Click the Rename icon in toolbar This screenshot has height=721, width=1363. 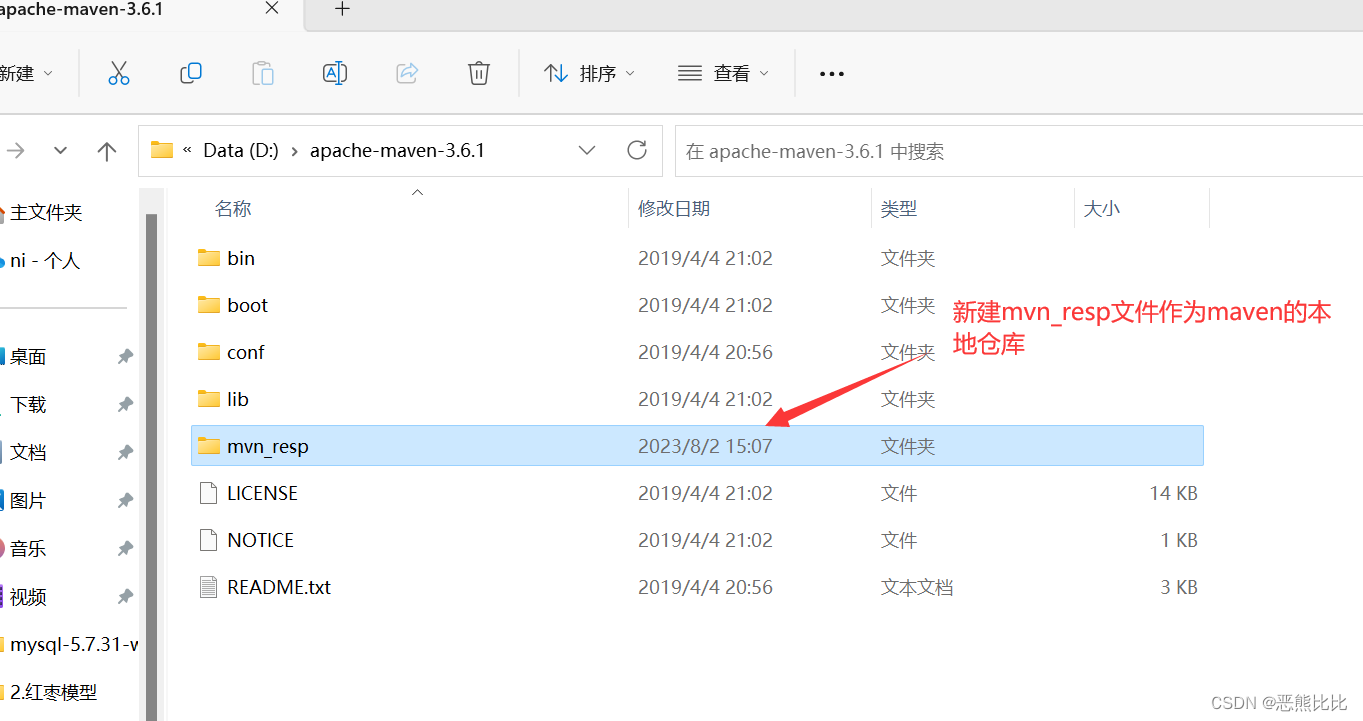tap(334, 73)
